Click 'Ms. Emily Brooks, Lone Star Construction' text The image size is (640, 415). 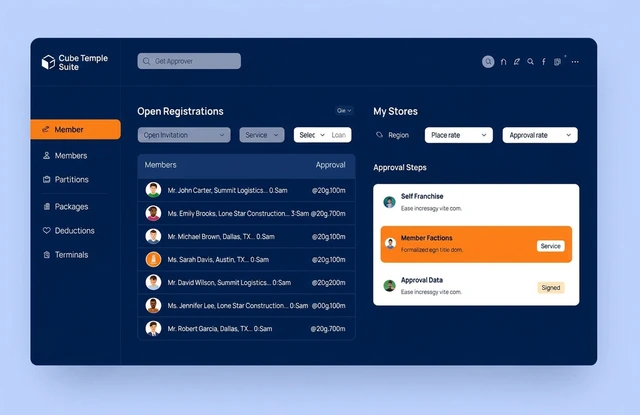pos(227,213)
